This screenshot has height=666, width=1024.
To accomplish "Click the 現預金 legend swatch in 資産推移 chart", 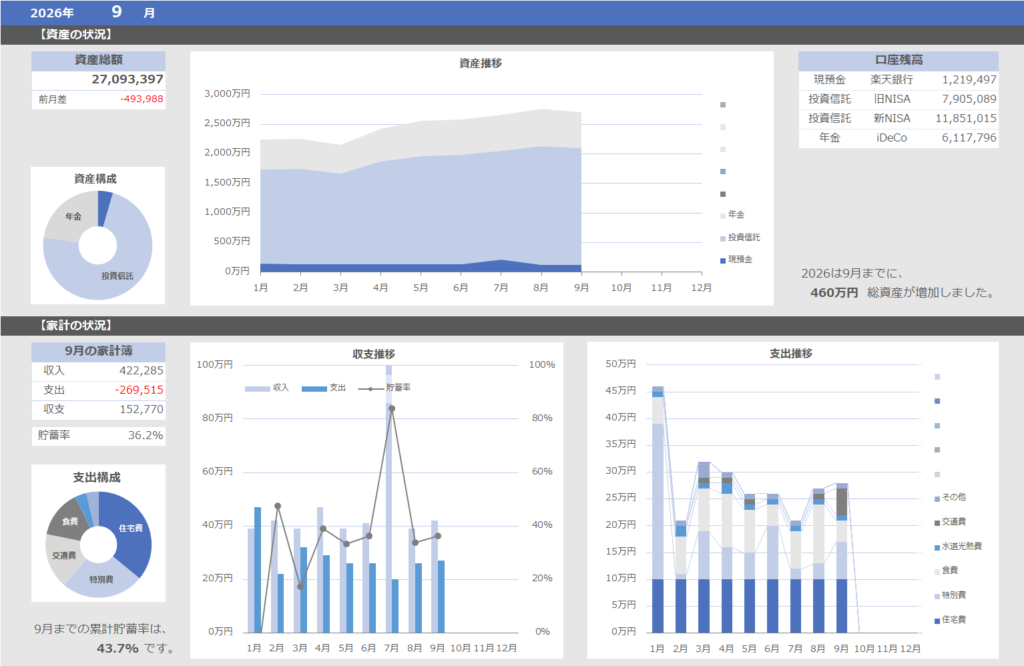I will coord(723,261).
